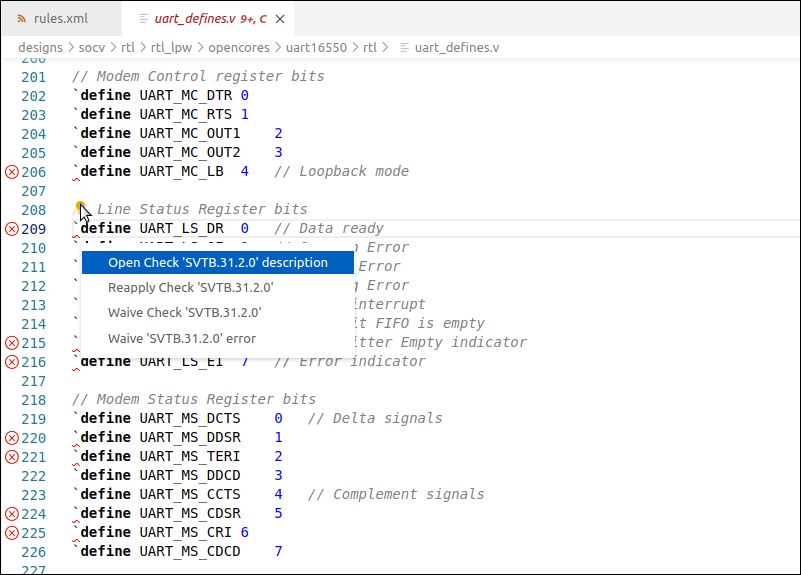Click the 'Modem Control register bits' comment
Viewport: 801px width, 575px height.
click(198, 76)
